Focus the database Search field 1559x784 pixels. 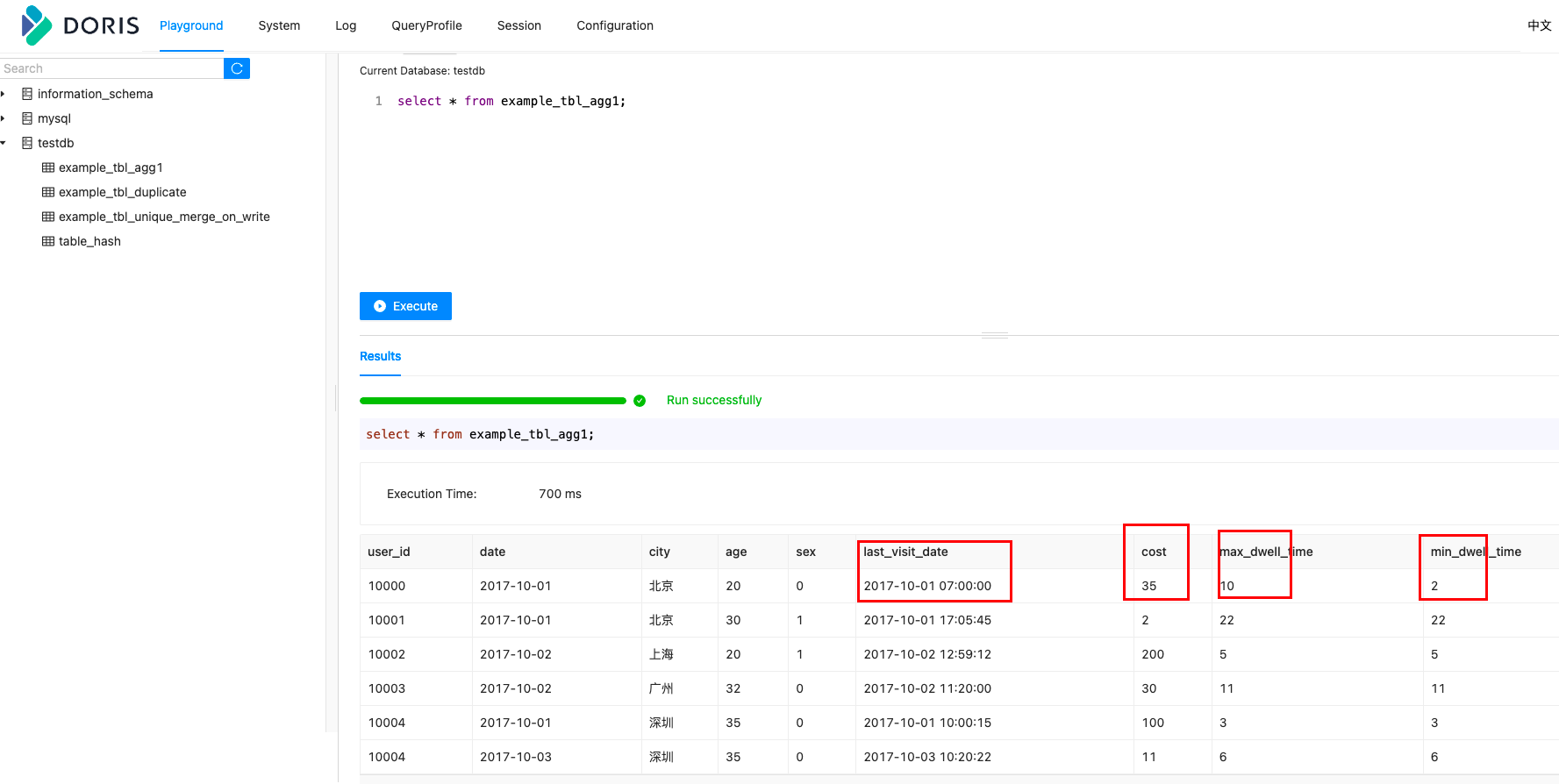click(x=111, y=68)
